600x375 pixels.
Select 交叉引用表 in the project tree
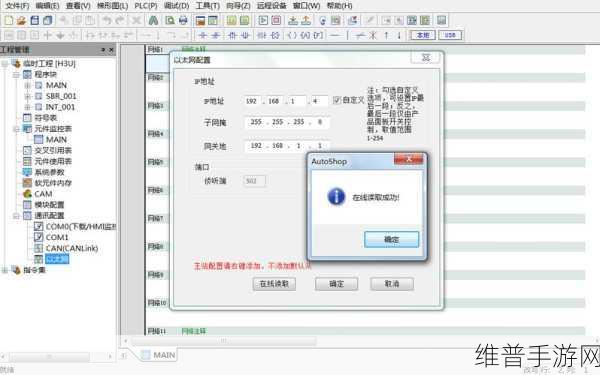point(53,150)
